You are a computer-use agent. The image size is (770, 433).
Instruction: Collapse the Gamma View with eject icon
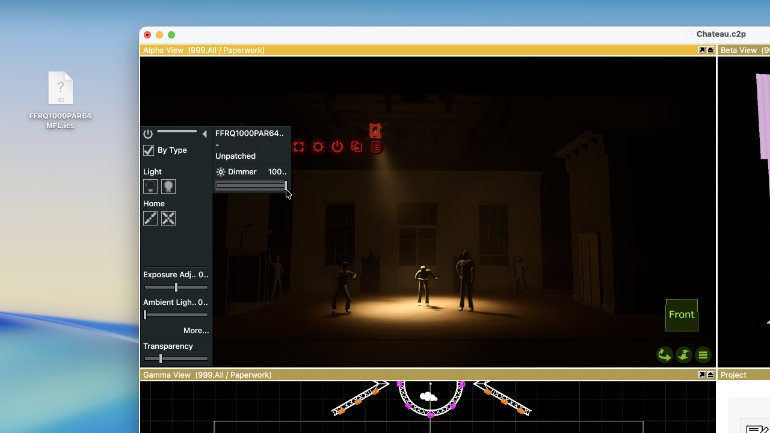[711, 375]
